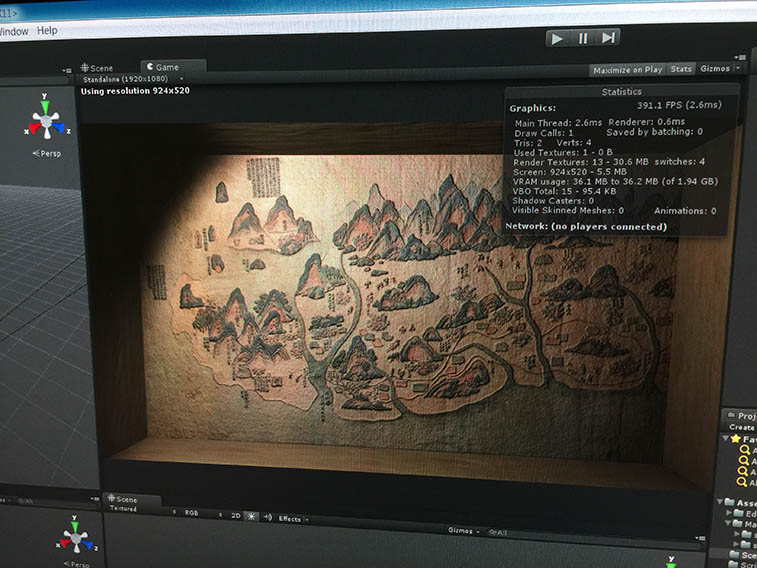Click the red X axis cone on upper scene gizmo

[x=34, y=128]
